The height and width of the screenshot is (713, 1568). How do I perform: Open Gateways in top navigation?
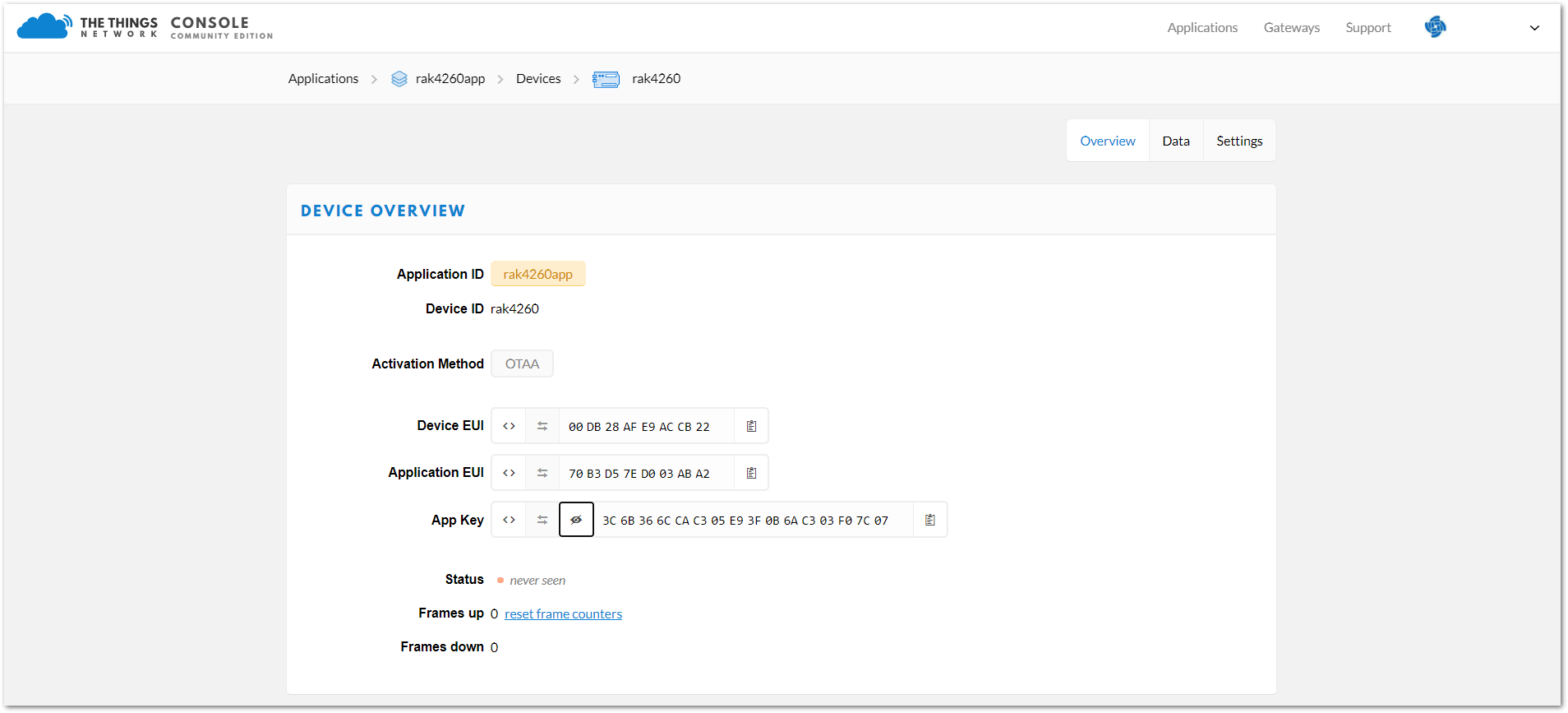point(1292,27)
